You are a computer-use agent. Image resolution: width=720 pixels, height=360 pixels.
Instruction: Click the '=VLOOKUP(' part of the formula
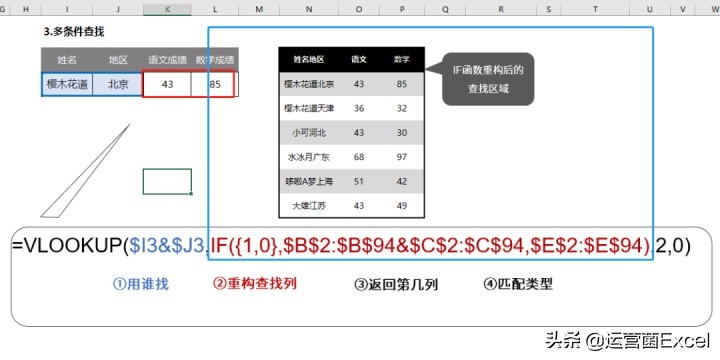pos(70,247)
